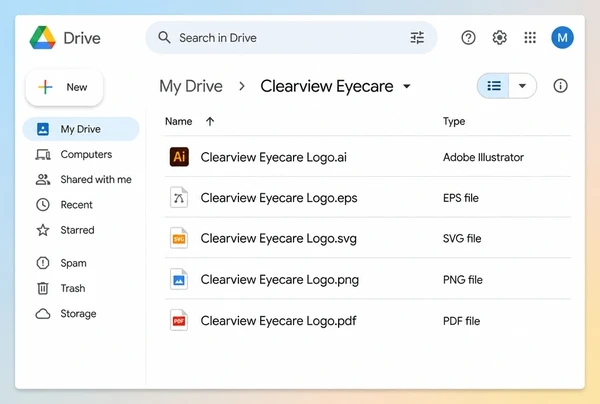The width and height of the screenshot is (600, 404).
Task: Select My Drive in sidebar
Action: tap(81, 129)
